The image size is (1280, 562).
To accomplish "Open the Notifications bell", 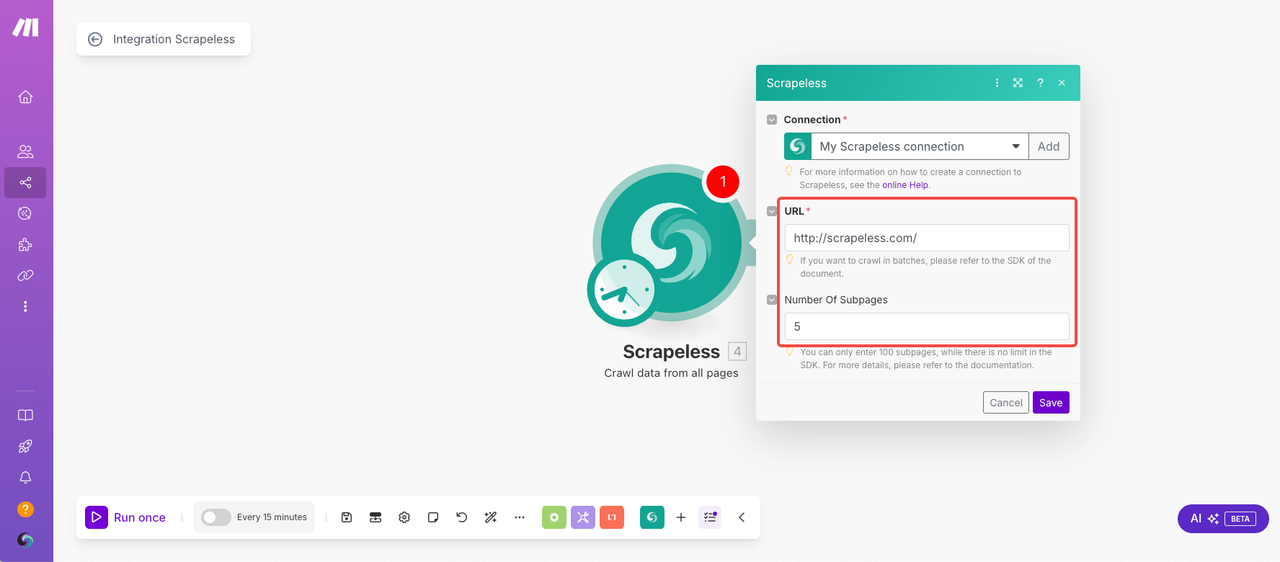I will (x=25, y=478).
